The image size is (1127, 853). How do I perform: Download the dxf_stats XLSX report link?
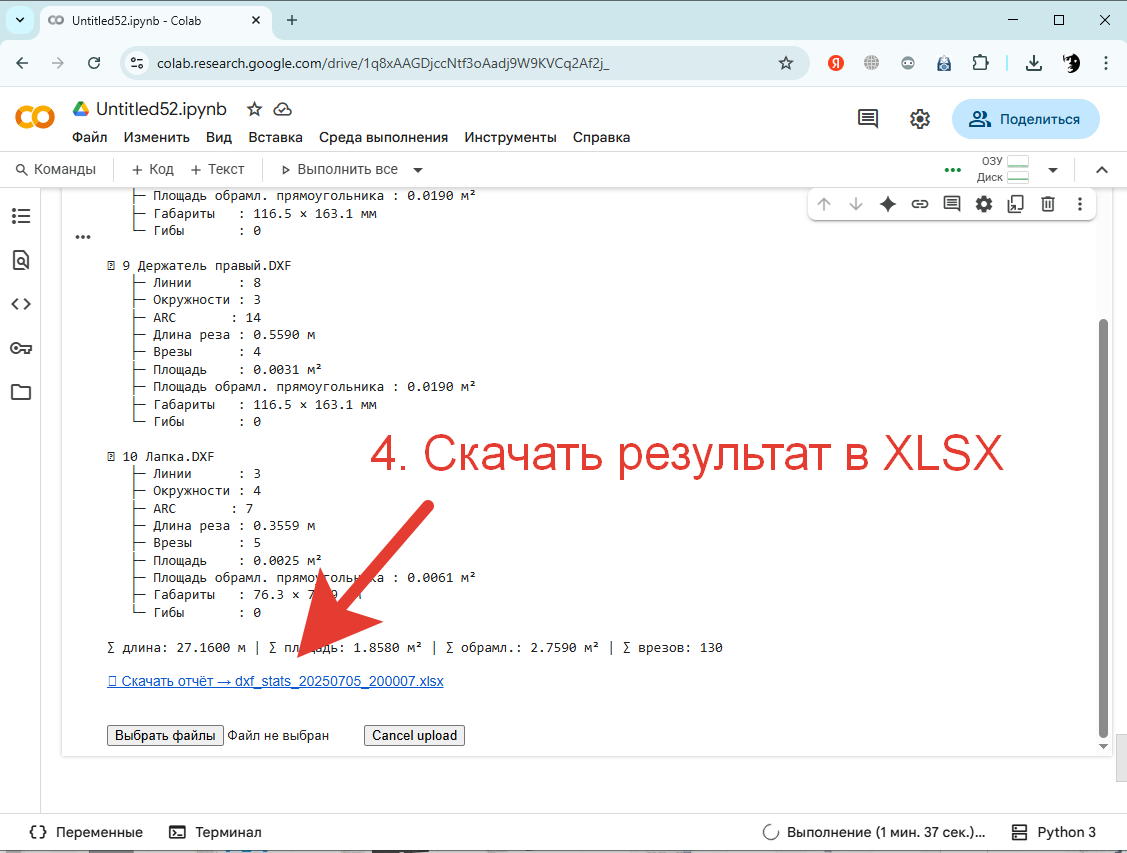tap(275, 681)
